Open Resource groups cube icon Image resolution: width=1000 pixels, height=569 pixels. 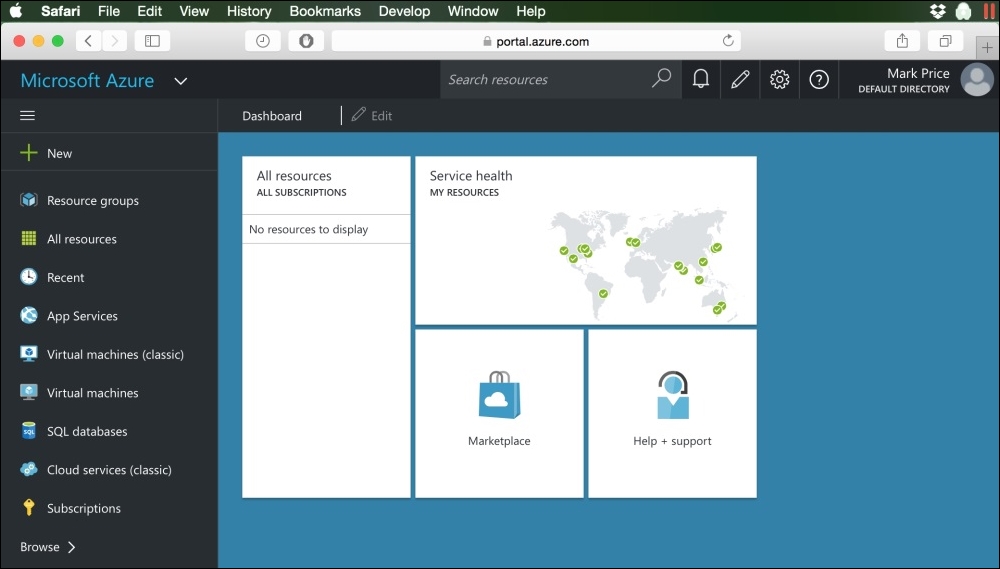tap(29, 200)
